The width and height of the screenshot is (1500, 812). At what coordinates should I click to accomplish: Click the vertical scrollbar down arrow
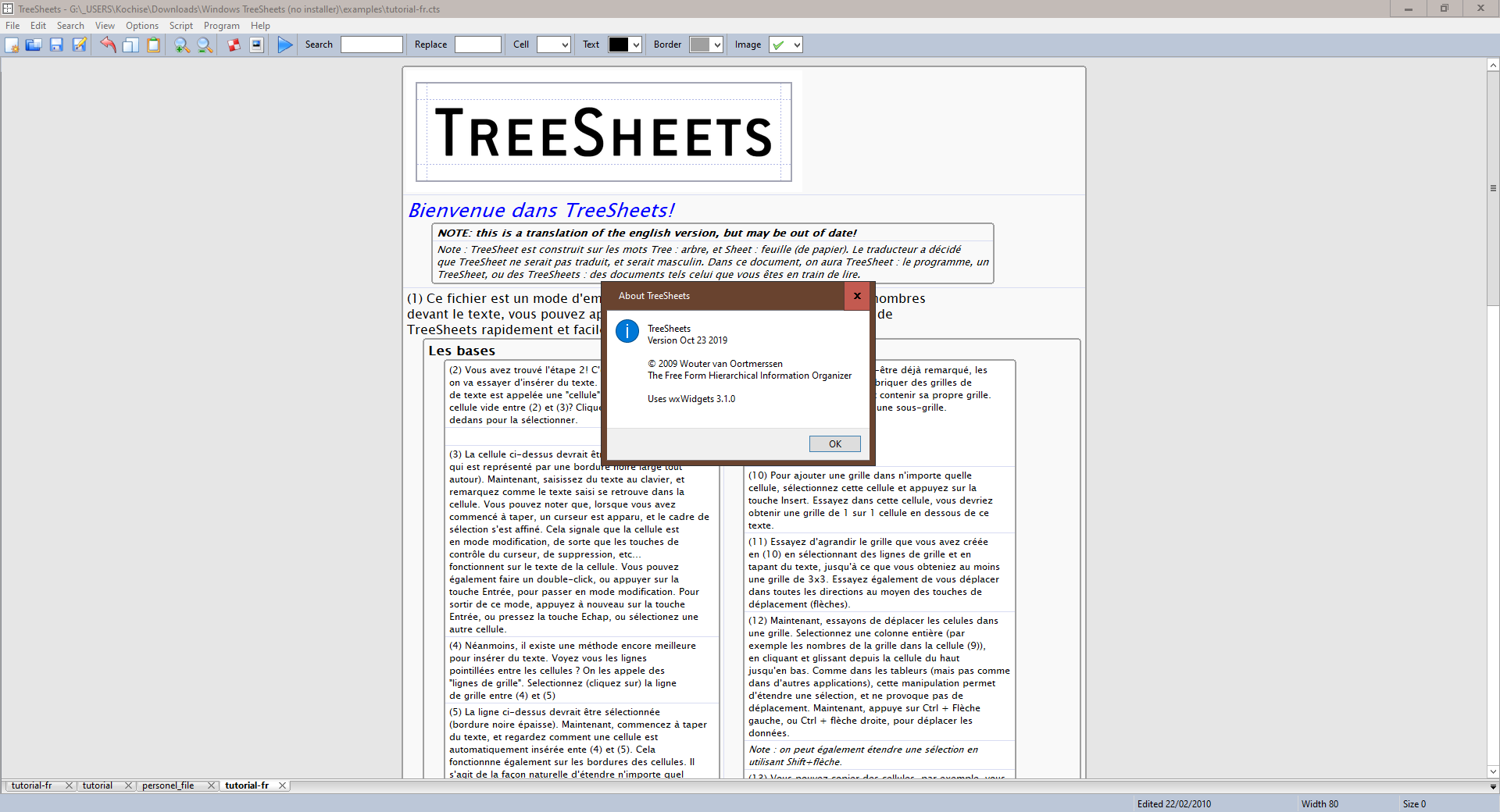pyautogui.click(x=1493, y=771)
